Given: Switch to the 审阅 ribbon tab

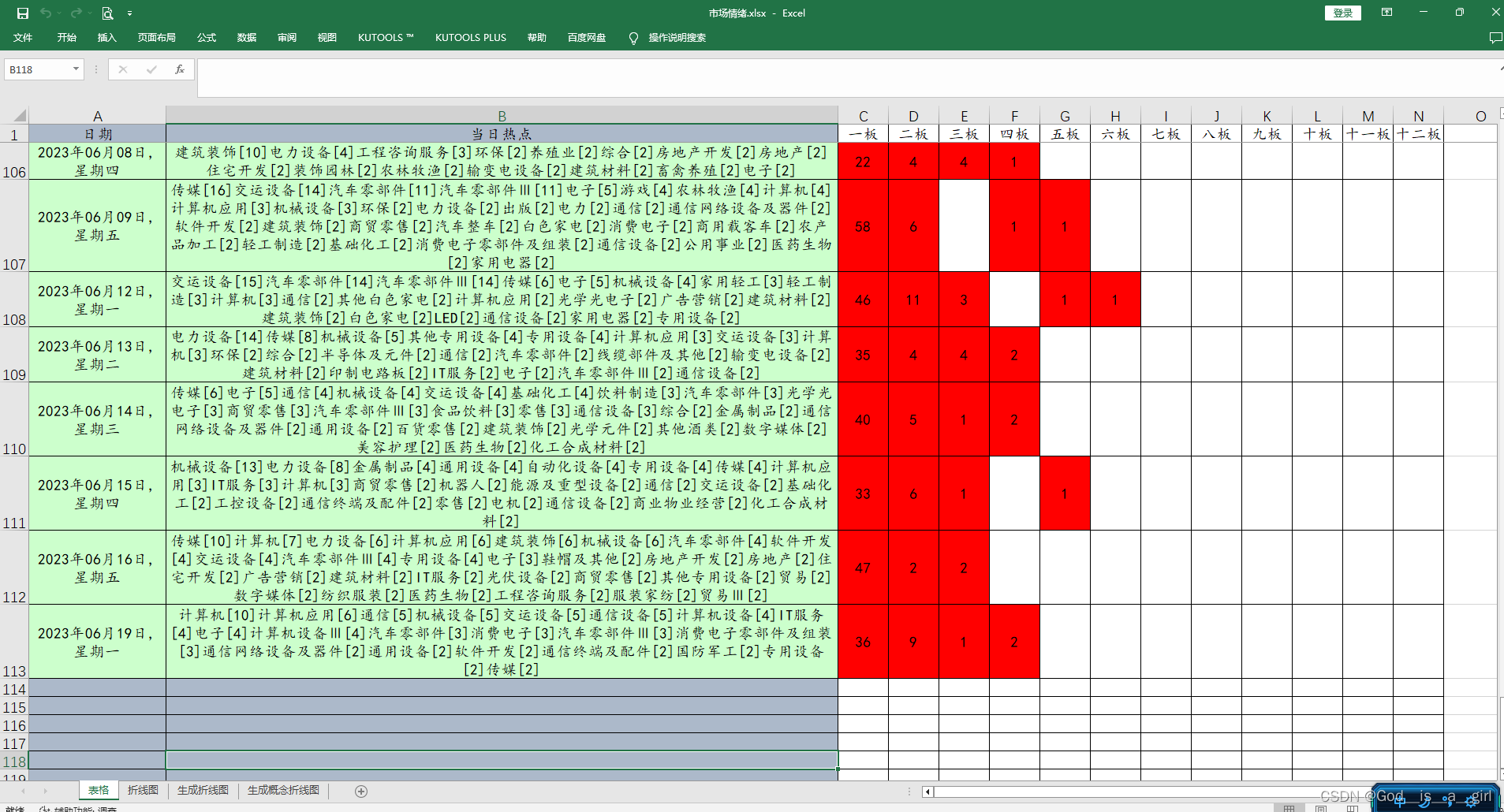Looking at the screenshot, I should [x=287, y=38].
